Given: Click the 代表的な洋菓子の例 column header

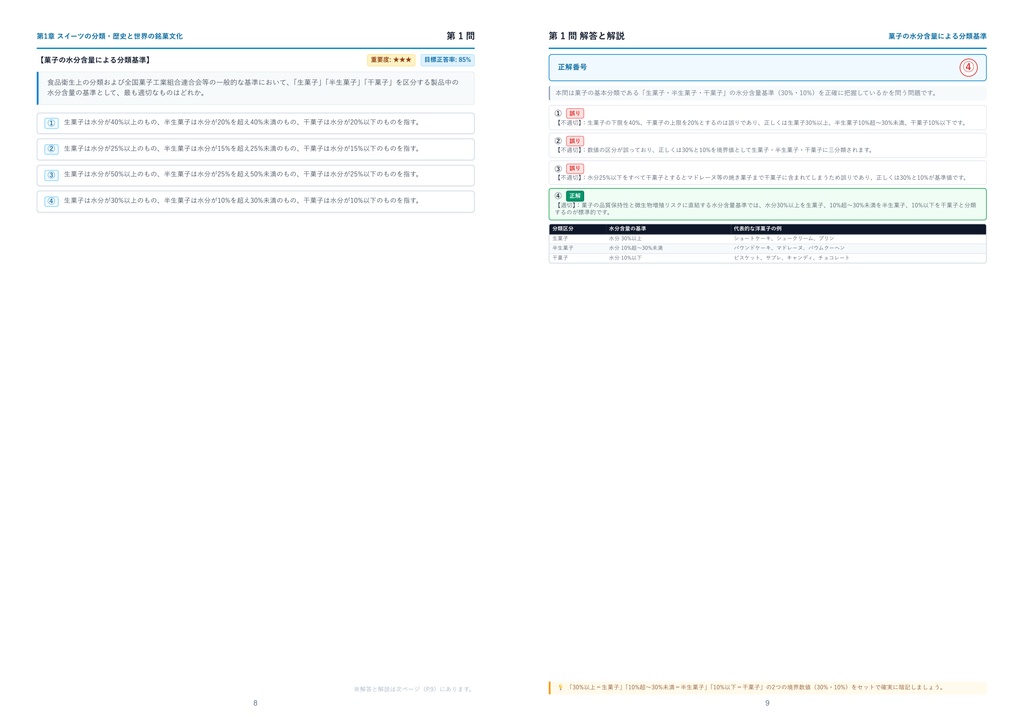Looking at the screenshot, I should [758, 229].
